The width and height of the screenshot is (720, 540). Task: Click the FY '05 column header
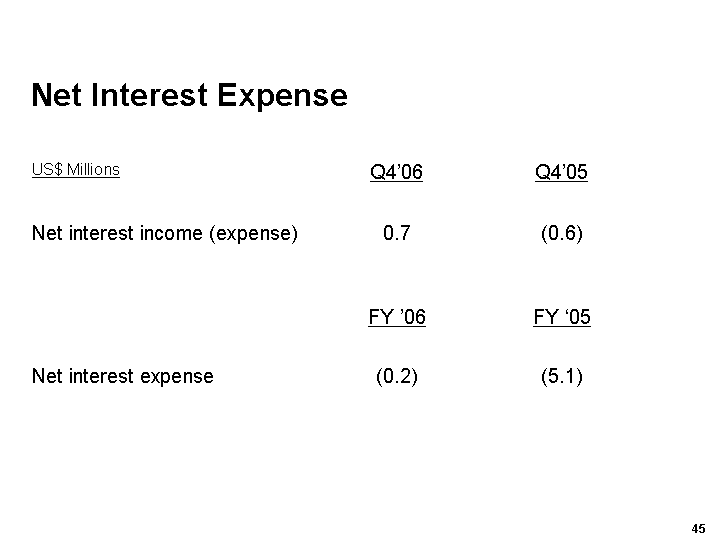561,317
